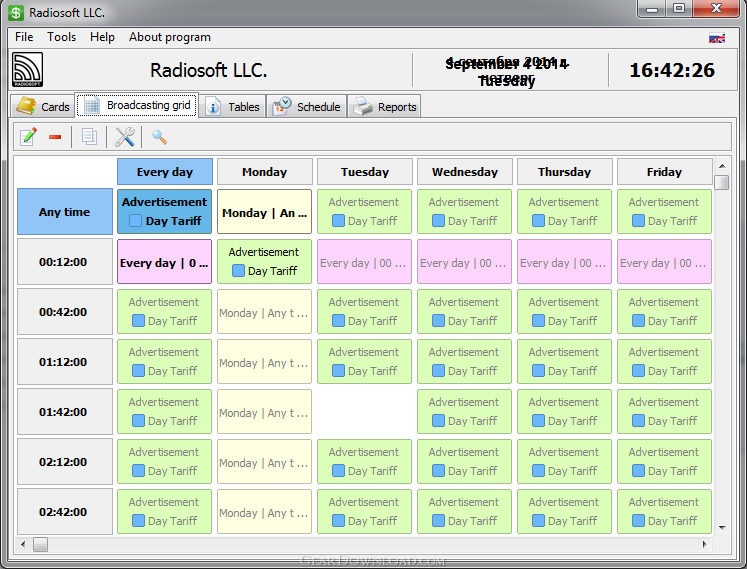The height and width of the screenshot is (569, 747).
Task: Select Friday Any time Advertisement cell
Action: pos(665,212)
